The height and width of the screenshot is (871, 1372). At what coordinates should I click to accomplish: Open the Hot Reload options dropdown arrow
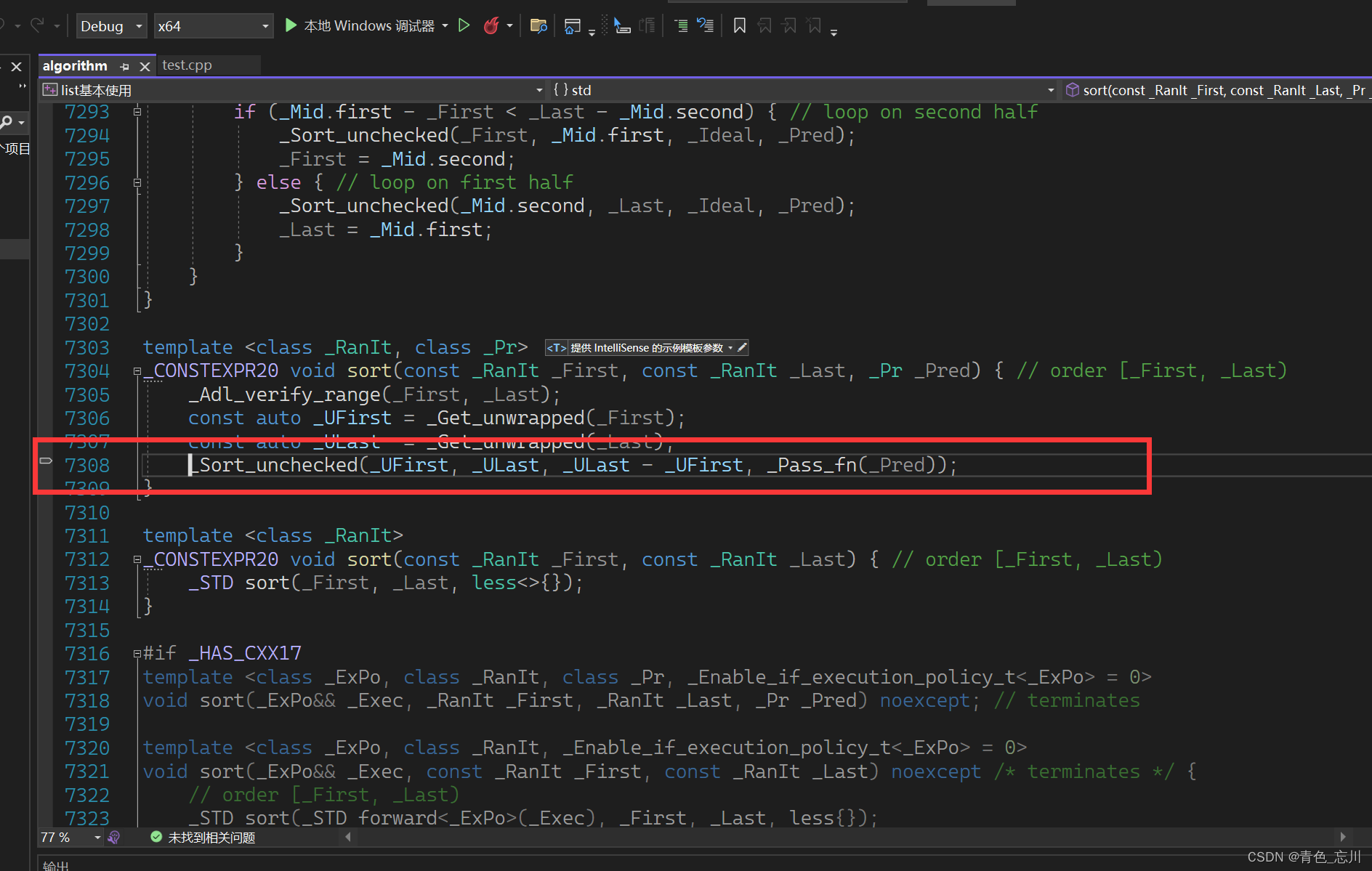click(509, 26)
